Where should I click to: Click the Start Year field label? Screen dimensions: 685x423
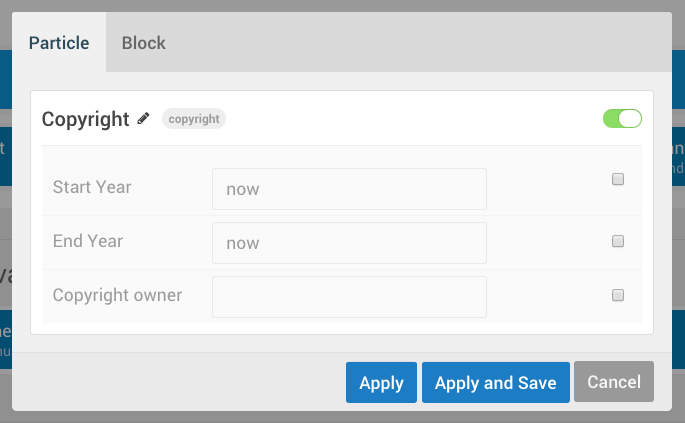[92, 187]
